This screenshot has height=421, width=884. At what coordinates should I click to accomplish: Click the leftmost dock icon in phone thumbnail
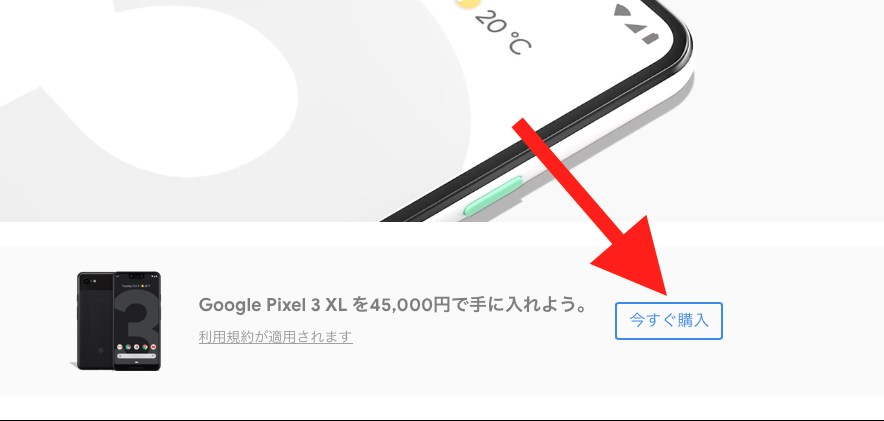tap(120, 347)
